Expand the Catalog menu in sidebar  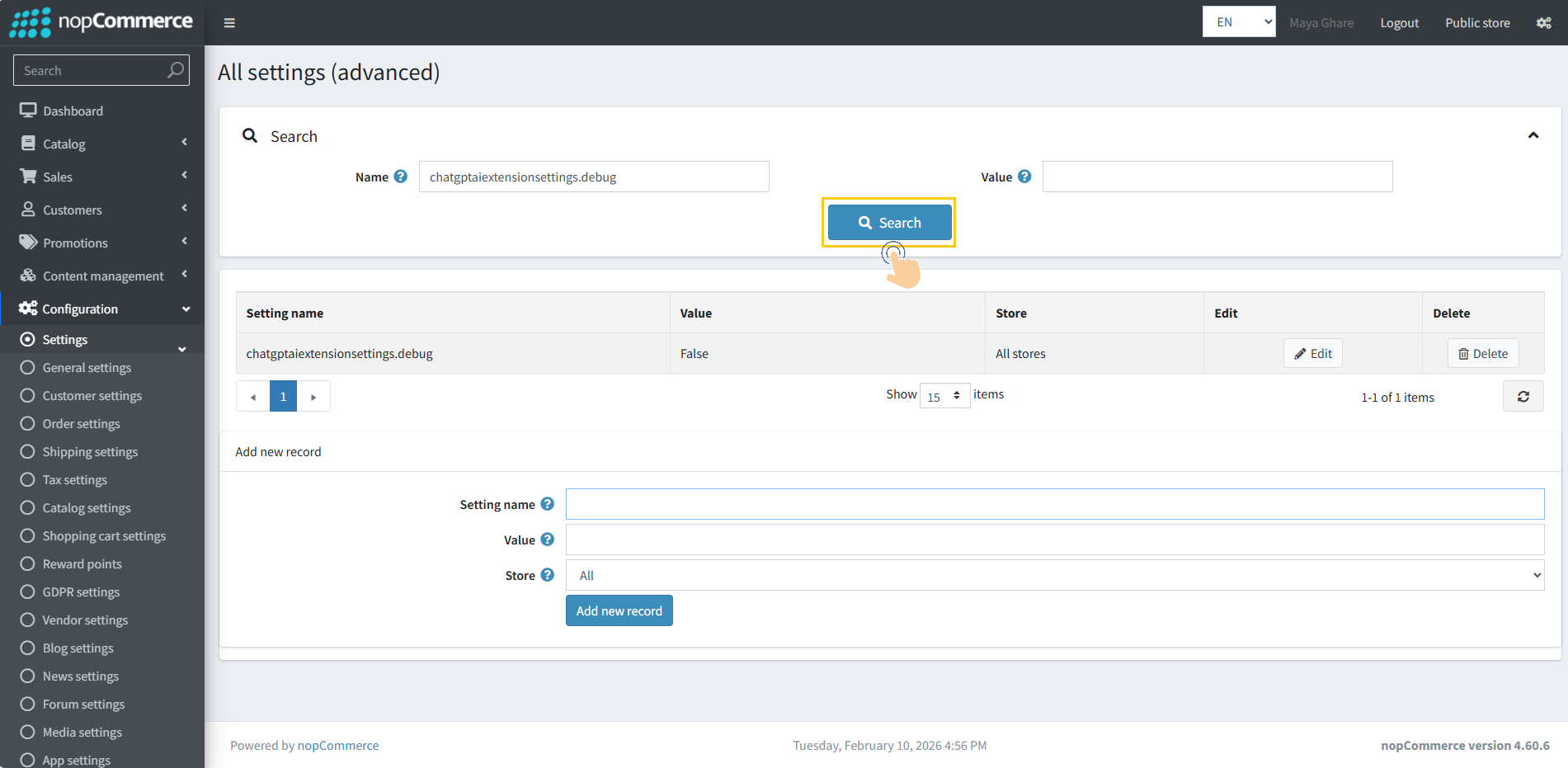pyautogui.click(x=66, y=143)
